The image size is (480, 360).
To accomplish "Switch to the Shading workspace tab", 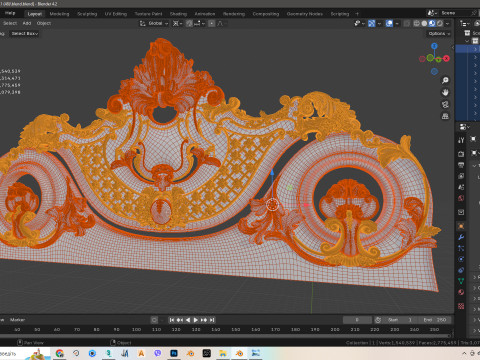I will point(178,14).
